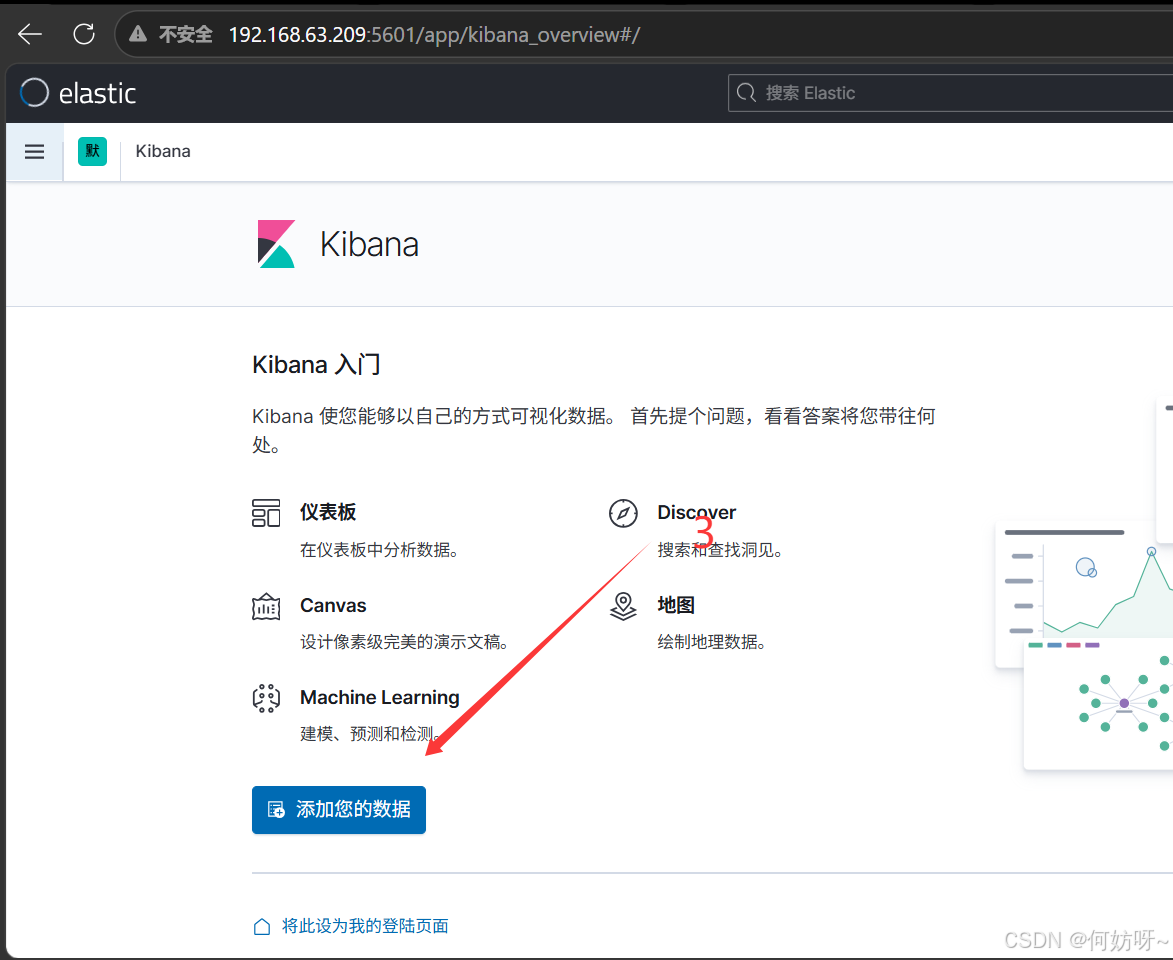Screen dimensions: 1173x960
Task: Click the magnifier icon in the search box
Action: [x=746, y=93]
